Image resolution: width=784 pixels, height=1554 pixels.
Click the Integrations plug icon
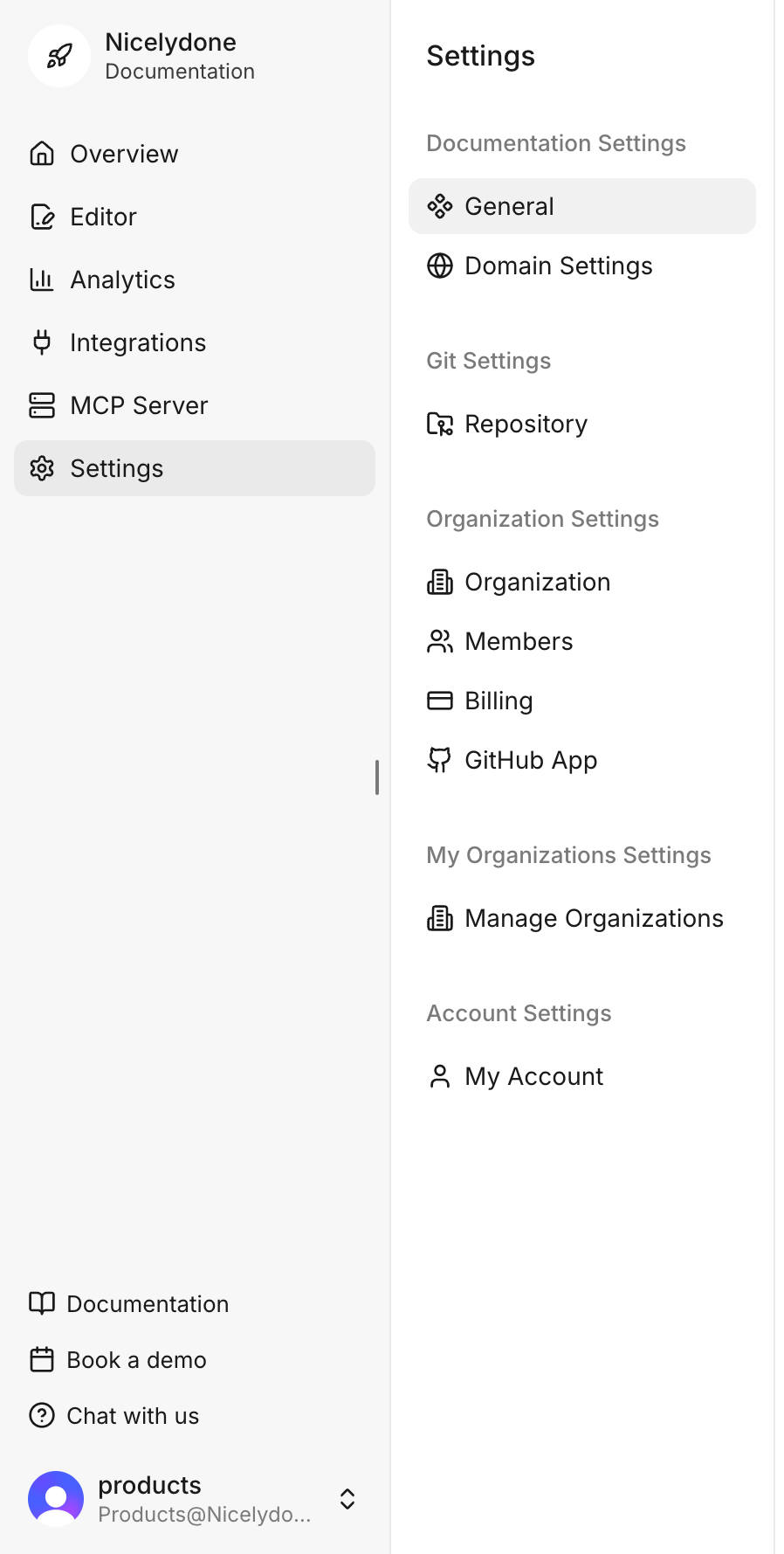42,342
